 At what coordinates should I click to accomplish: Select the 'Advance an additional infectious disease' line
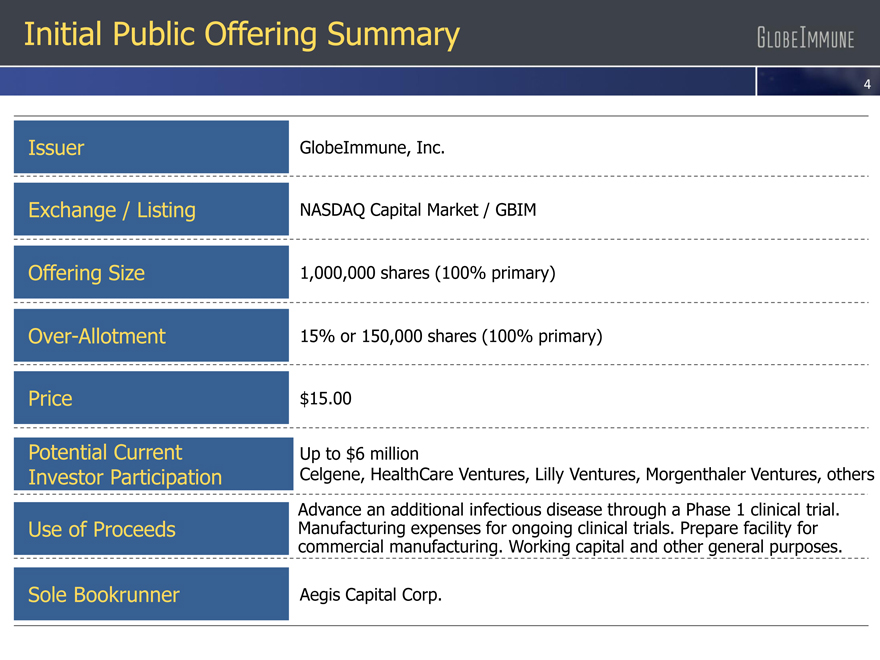567,510
